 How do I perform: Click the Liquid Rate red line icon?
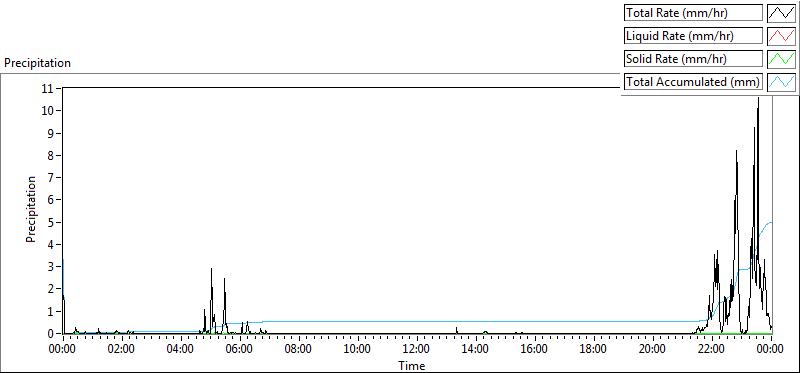(781, 36)
